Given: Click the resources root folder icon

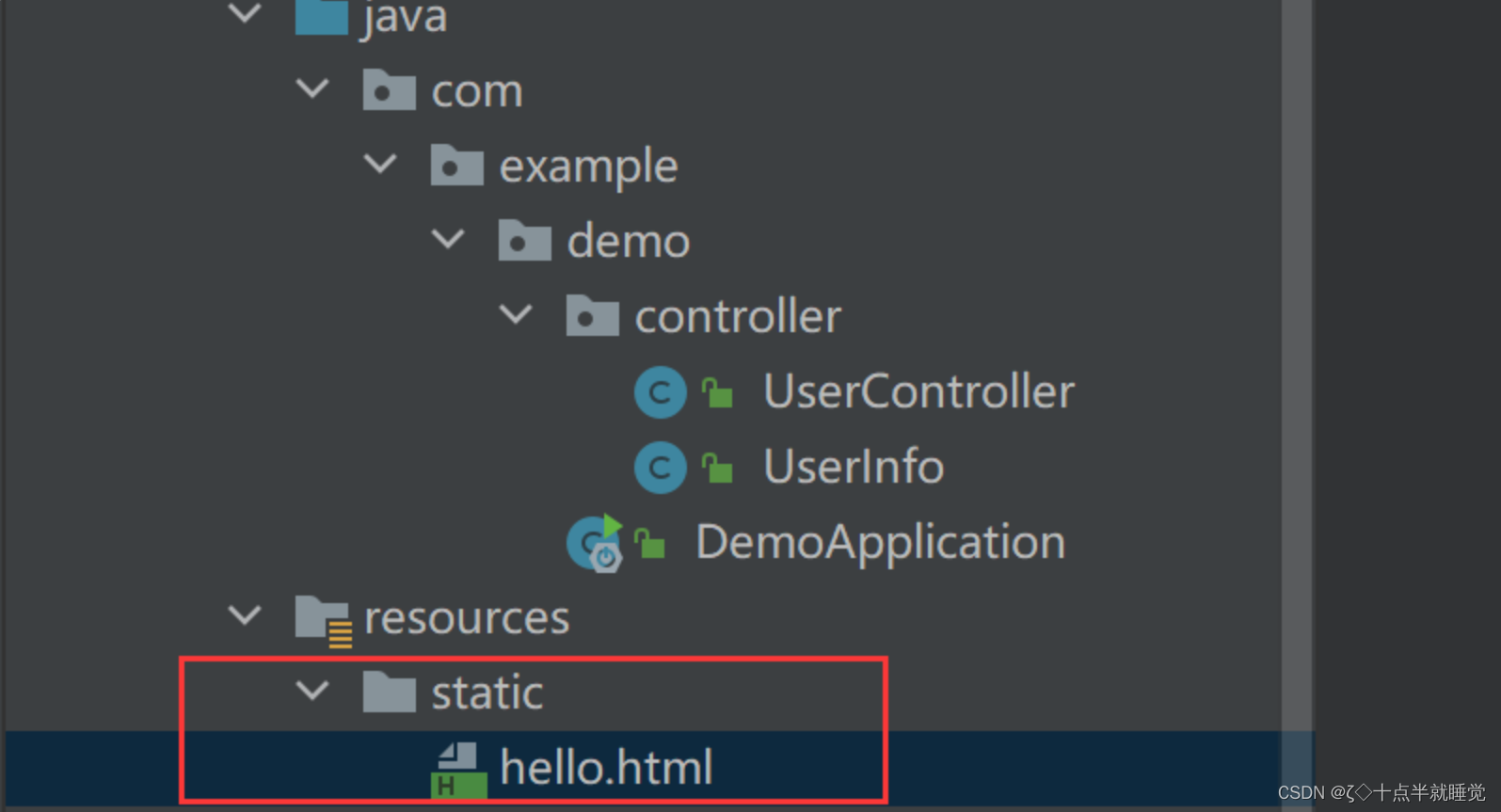Looking at the screenshot, I should 323,619.
